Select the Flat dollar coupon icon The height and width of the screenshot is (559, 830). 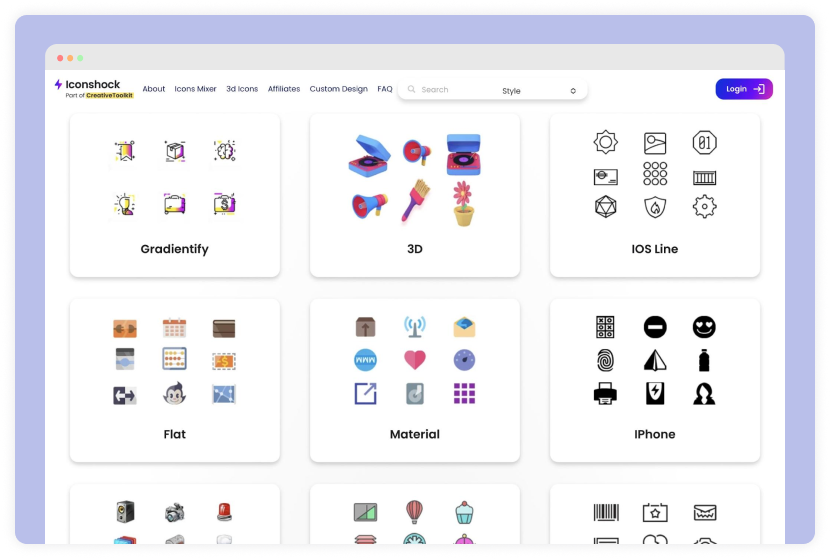point(224,362)
